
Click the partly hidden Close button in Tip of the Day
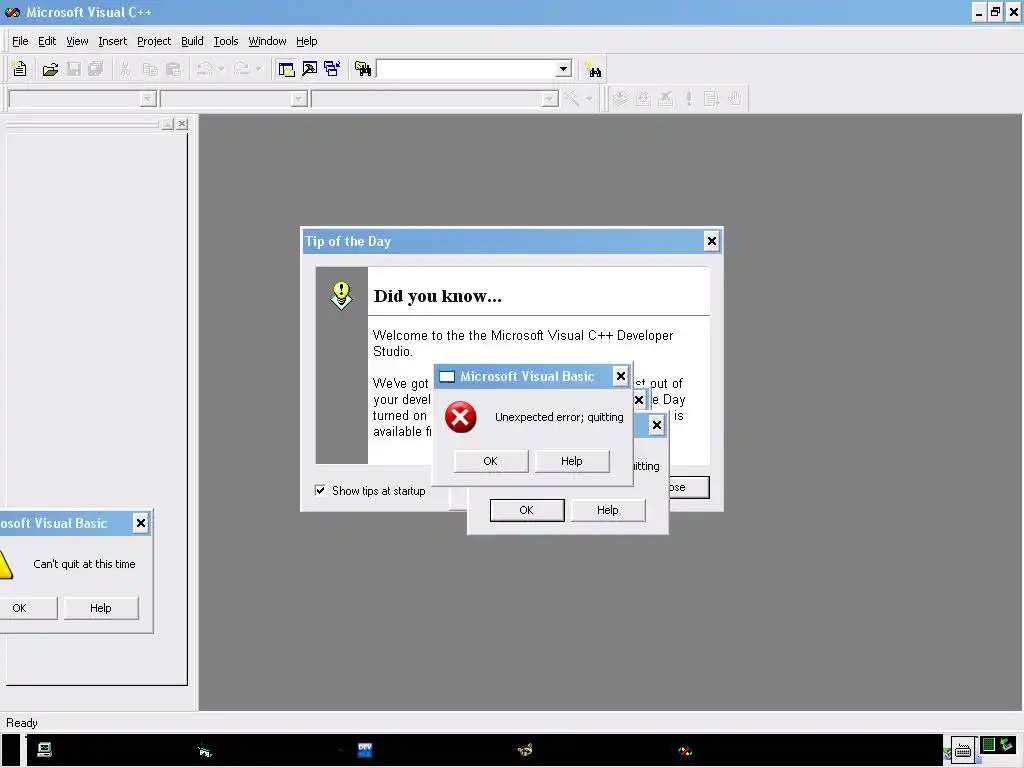[688, 487]
